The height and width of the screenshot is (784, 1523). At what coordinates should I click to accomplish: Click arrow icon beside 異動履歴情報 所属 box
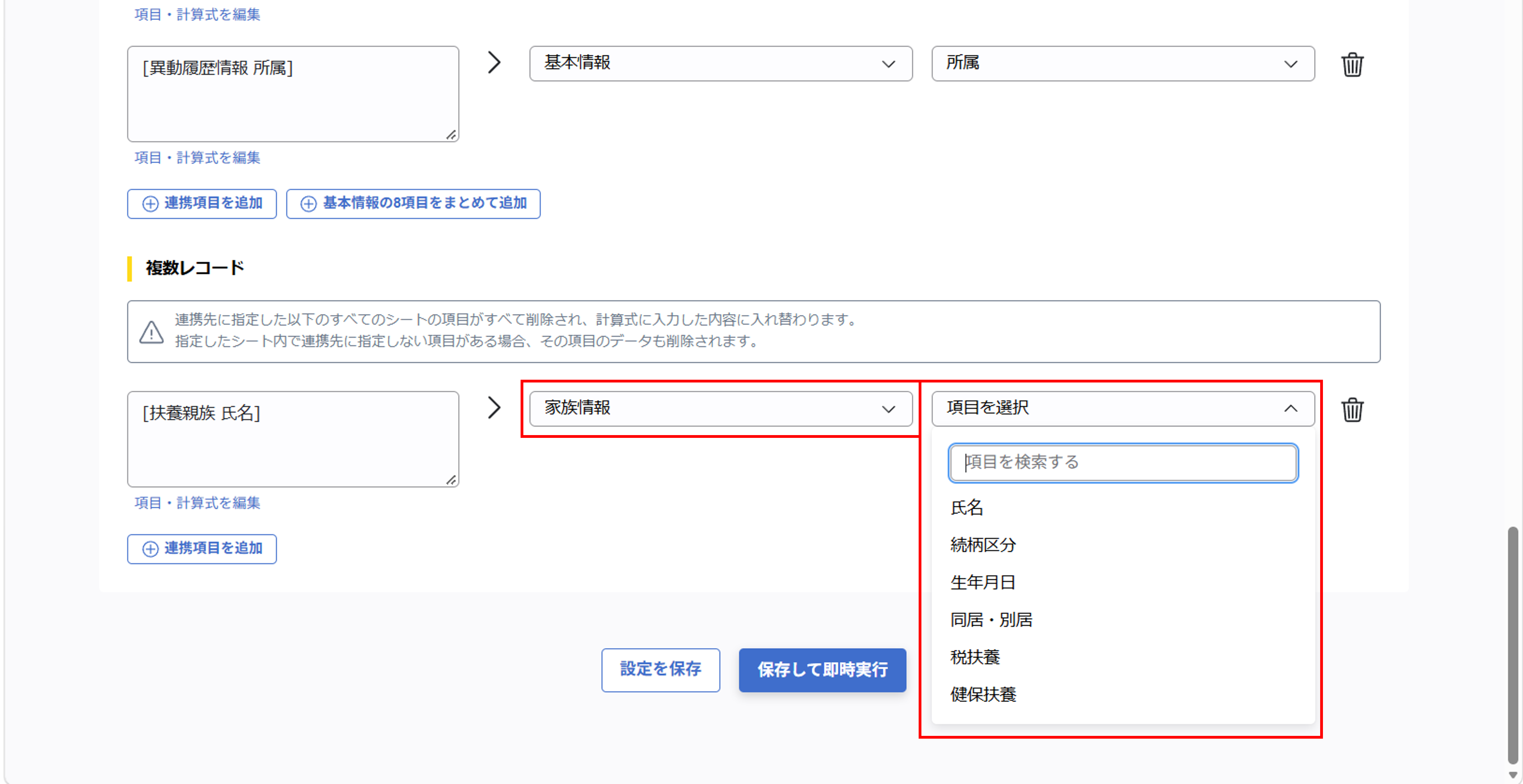[494, 63]
